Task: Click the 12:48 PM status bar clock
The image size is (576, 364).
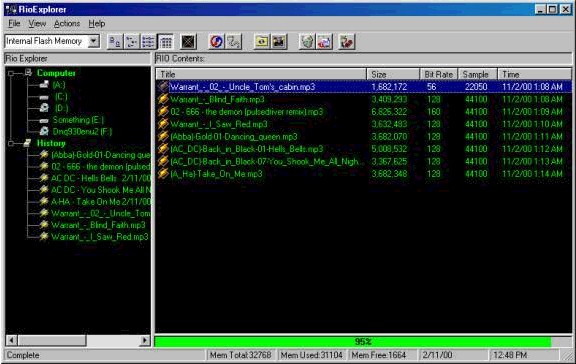Action: 510,355
